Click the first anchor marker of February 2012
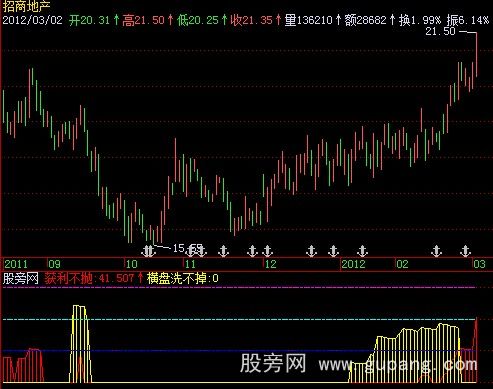 [436, 251]
